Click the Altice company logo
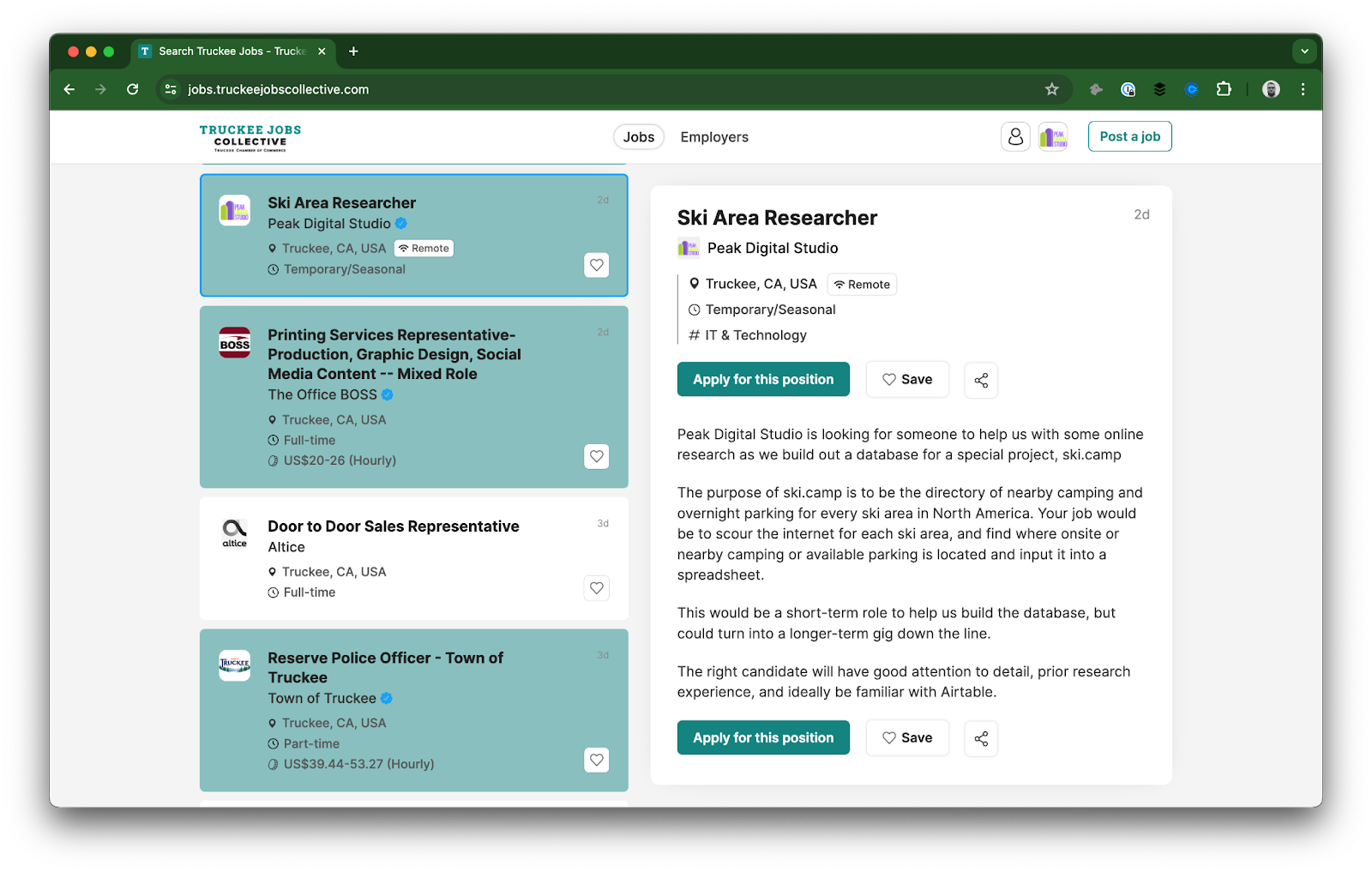 234,532
